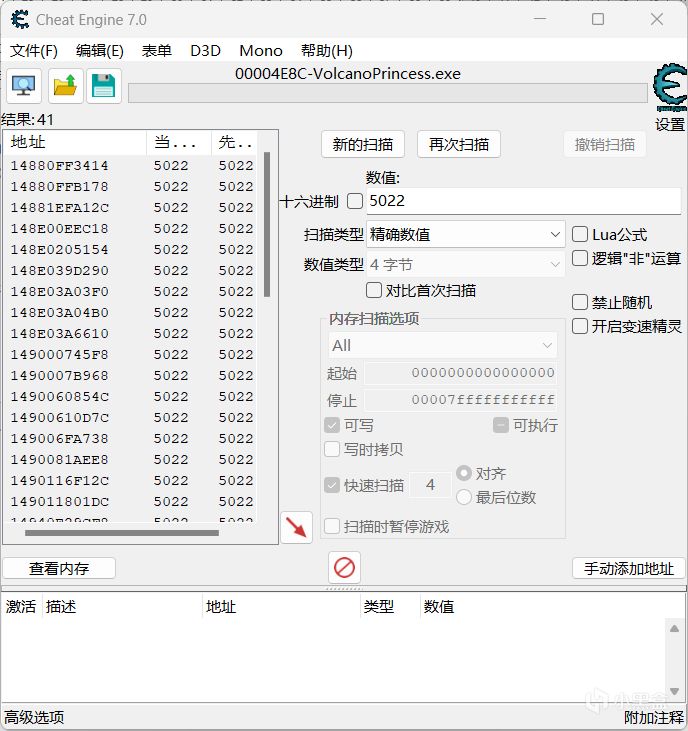
Task: Enable the Lua公式 checkbox
Action: pyautogui.click(x=579, y=234)
